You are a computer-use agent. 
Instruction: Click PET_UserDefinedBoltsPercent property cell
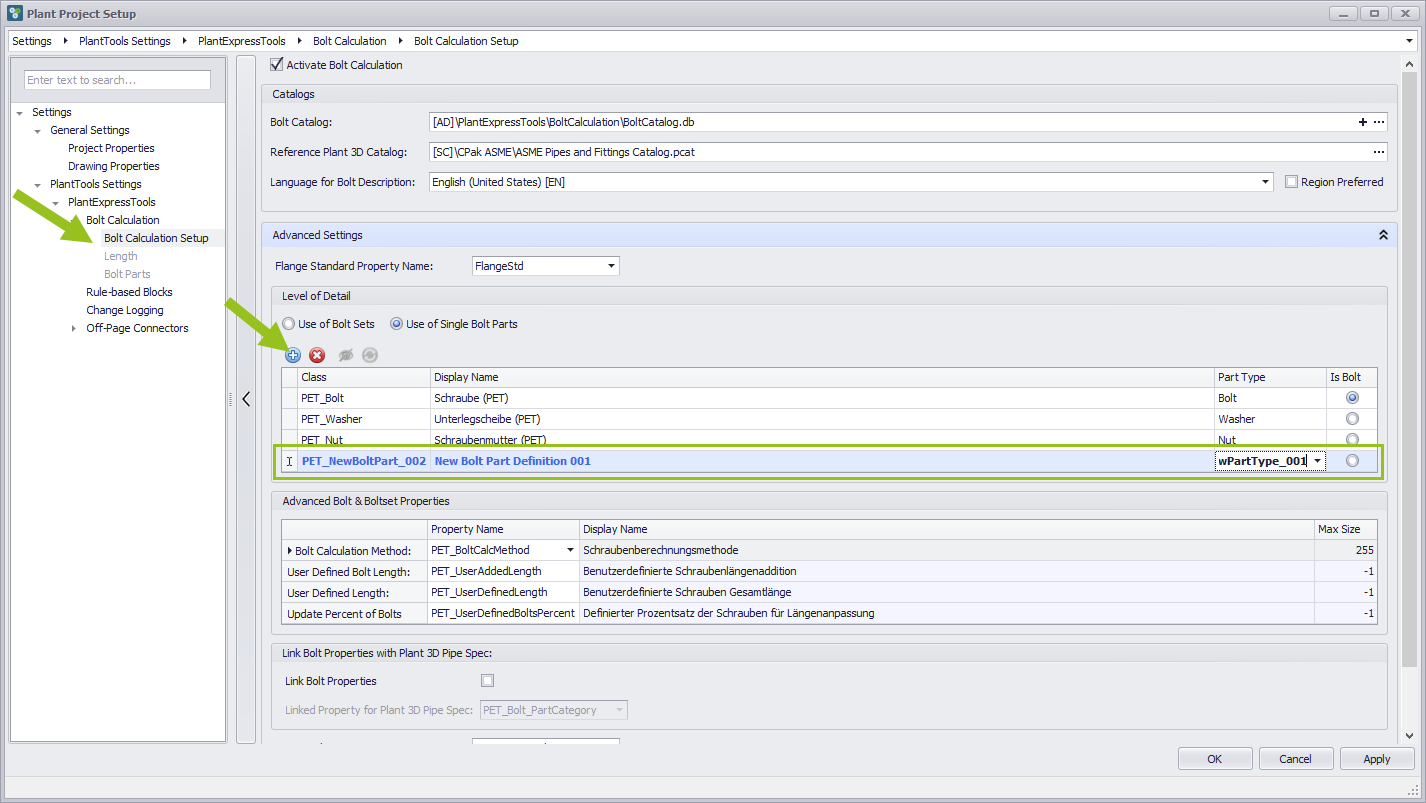coord(503,613)
